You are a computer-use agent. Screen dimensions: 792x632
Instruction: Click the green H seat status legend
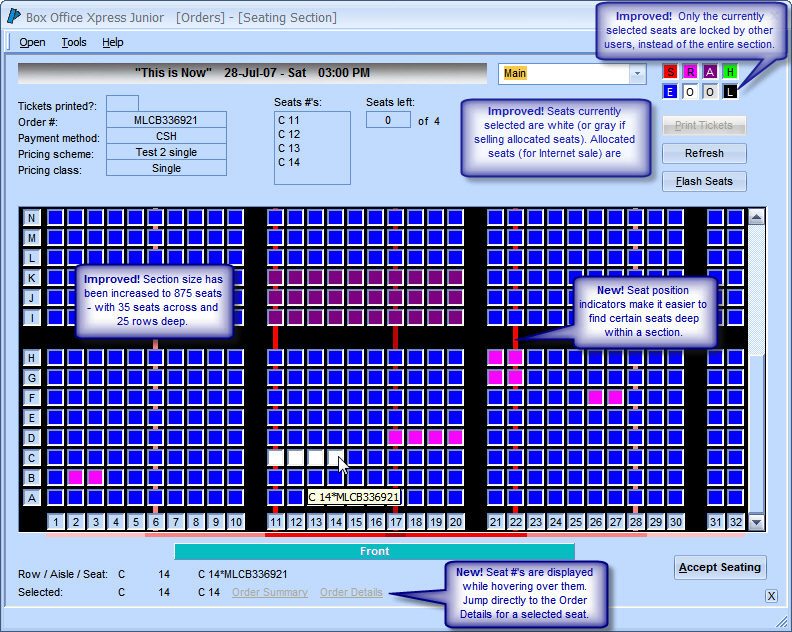(730, 72)
